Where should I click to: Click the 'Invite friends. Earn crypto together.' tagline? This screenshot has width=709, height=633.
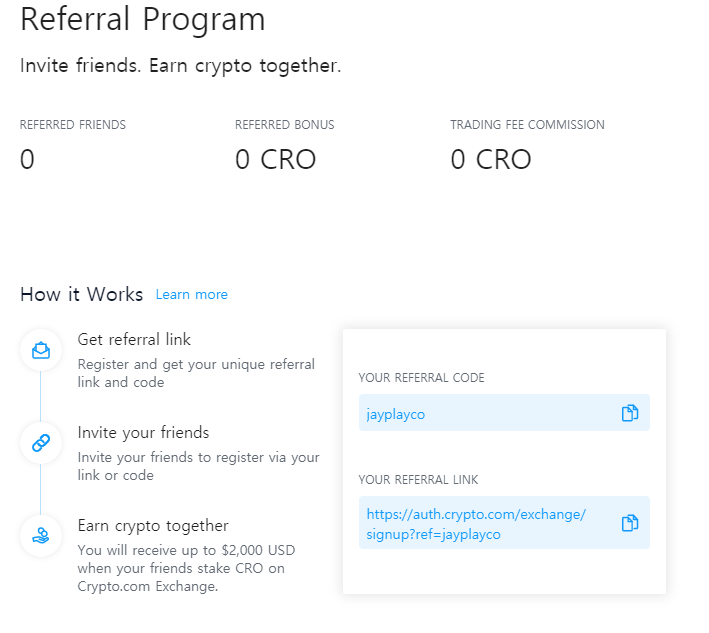pos(180,66)
